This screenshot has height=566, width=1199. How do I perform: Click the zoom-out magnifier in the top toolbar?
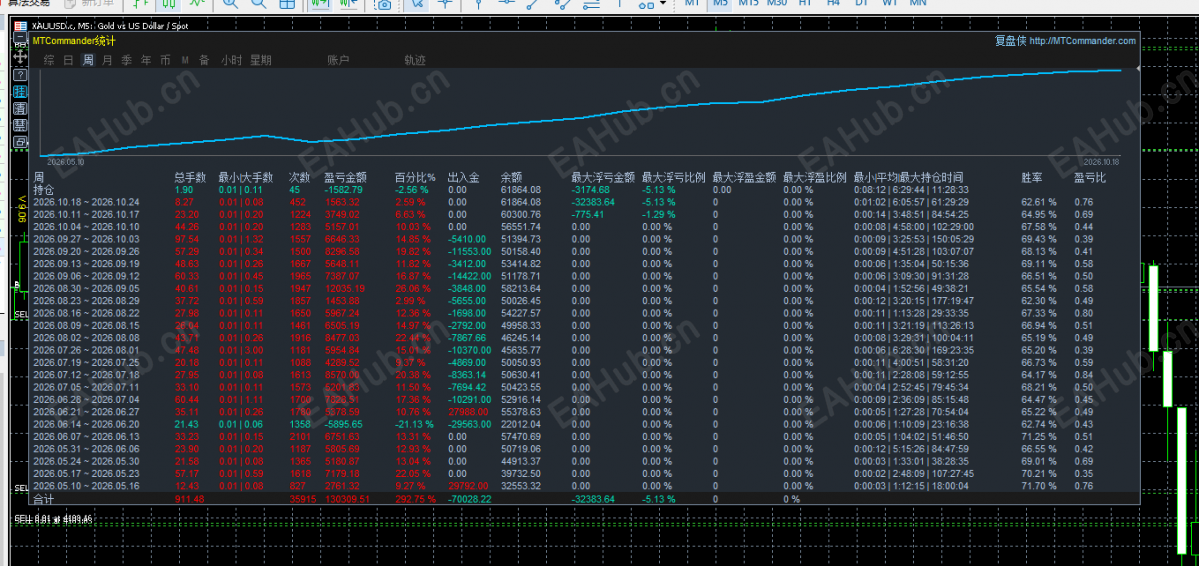tap(258, 4)
